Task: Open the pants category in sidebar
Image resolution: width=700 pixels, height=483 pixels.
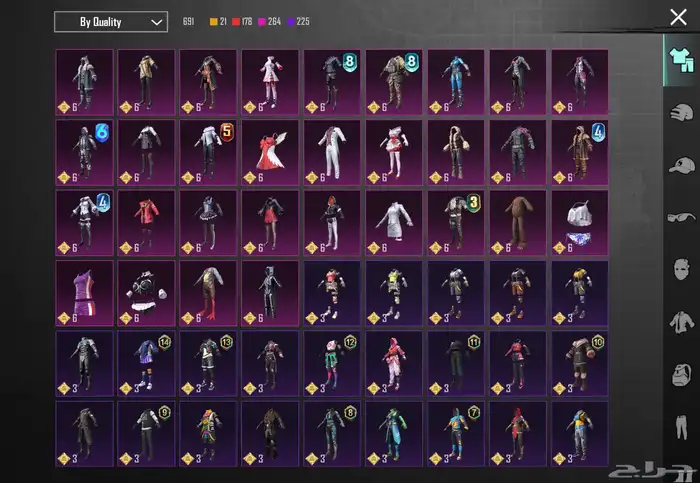Action: click(x=680, y=430)
